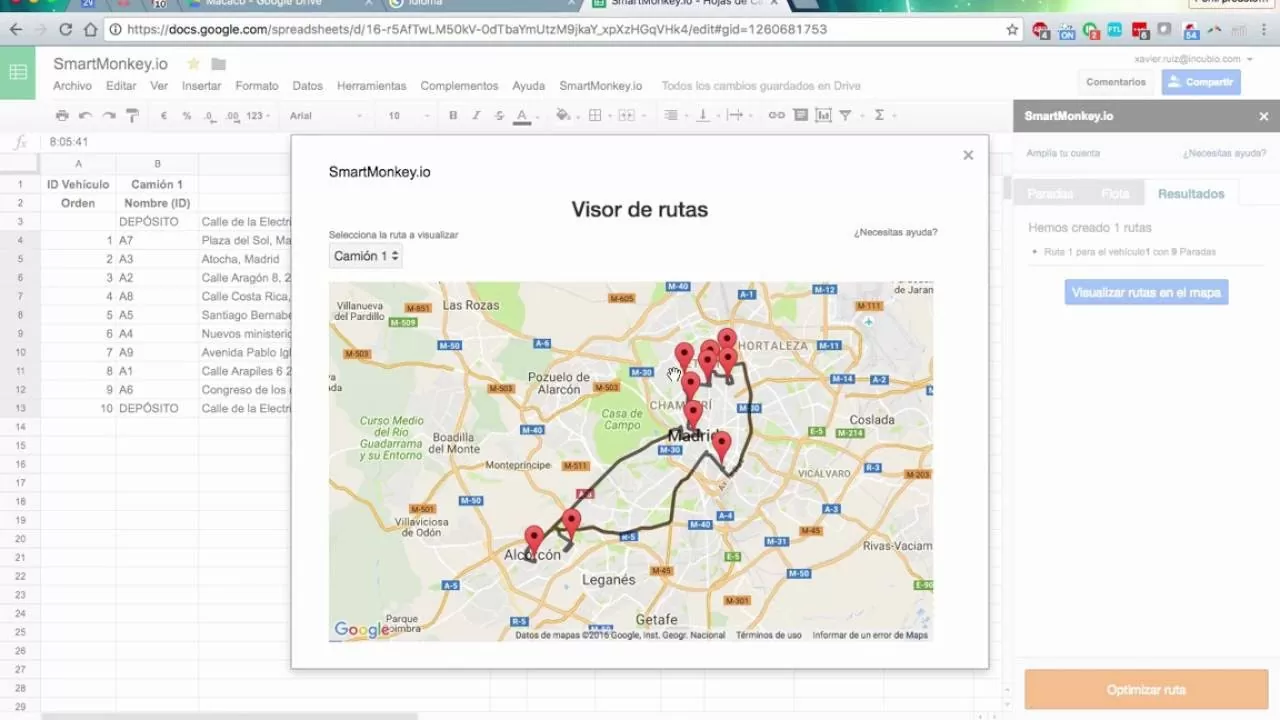Click the borders icon in toolbar
The height and width of the screenshot is (720, 1280).
pos(595,116)
